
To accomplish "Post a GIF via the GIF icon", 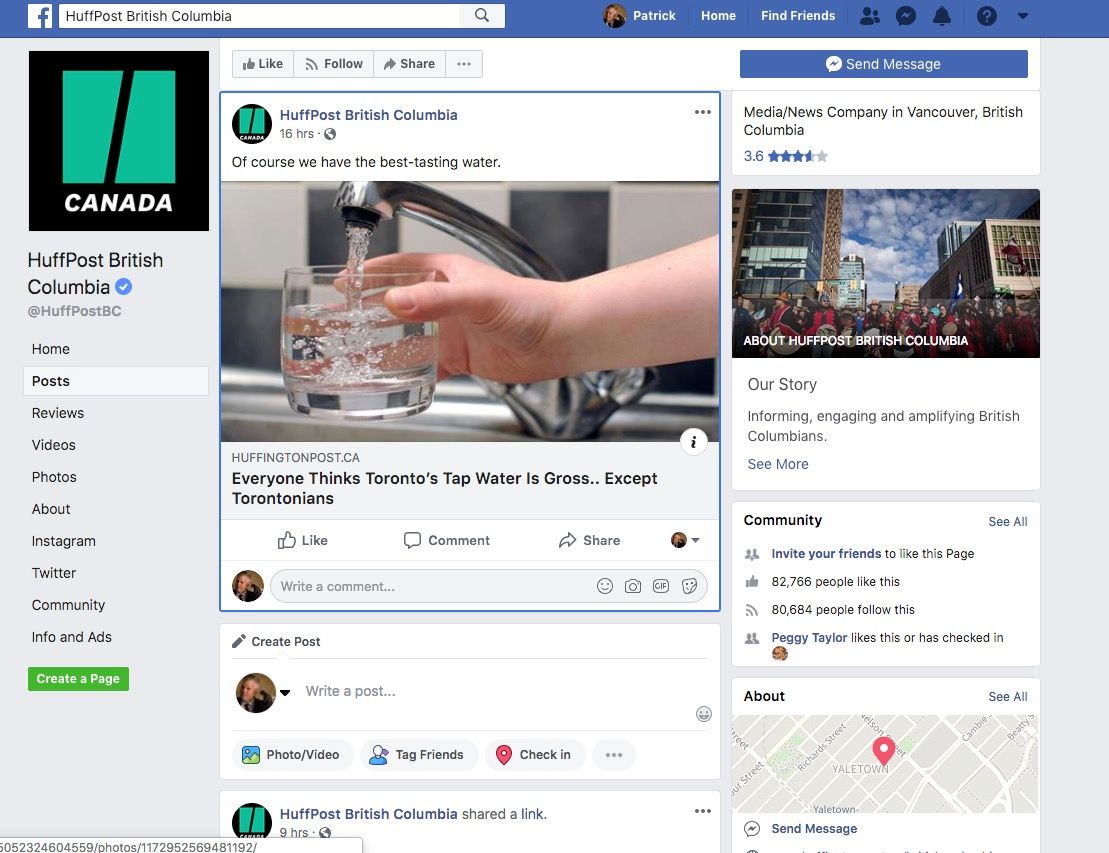I will pos(661,586).
